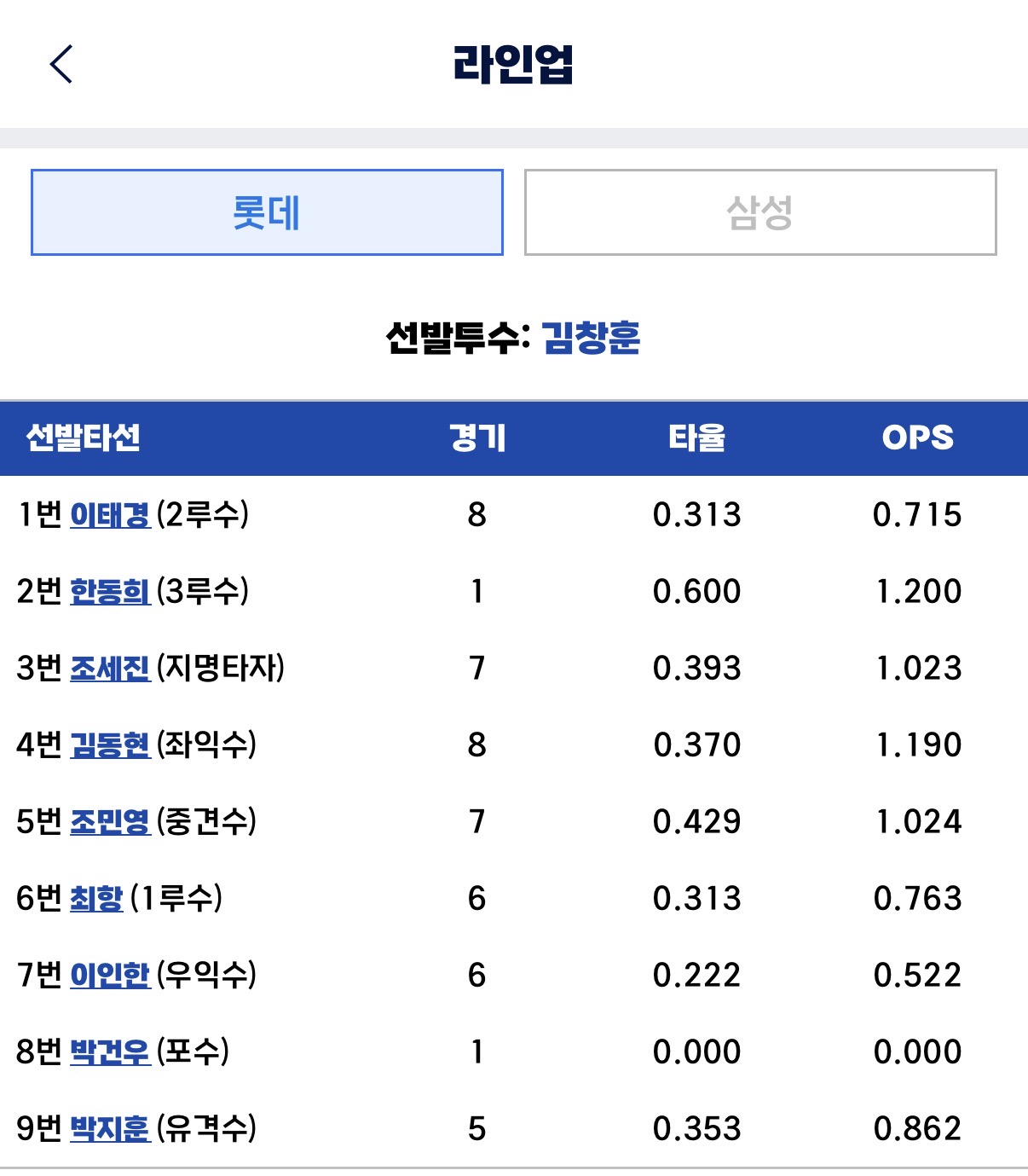Click the OPS column header

pyautogui.click(x=918, y=437)
